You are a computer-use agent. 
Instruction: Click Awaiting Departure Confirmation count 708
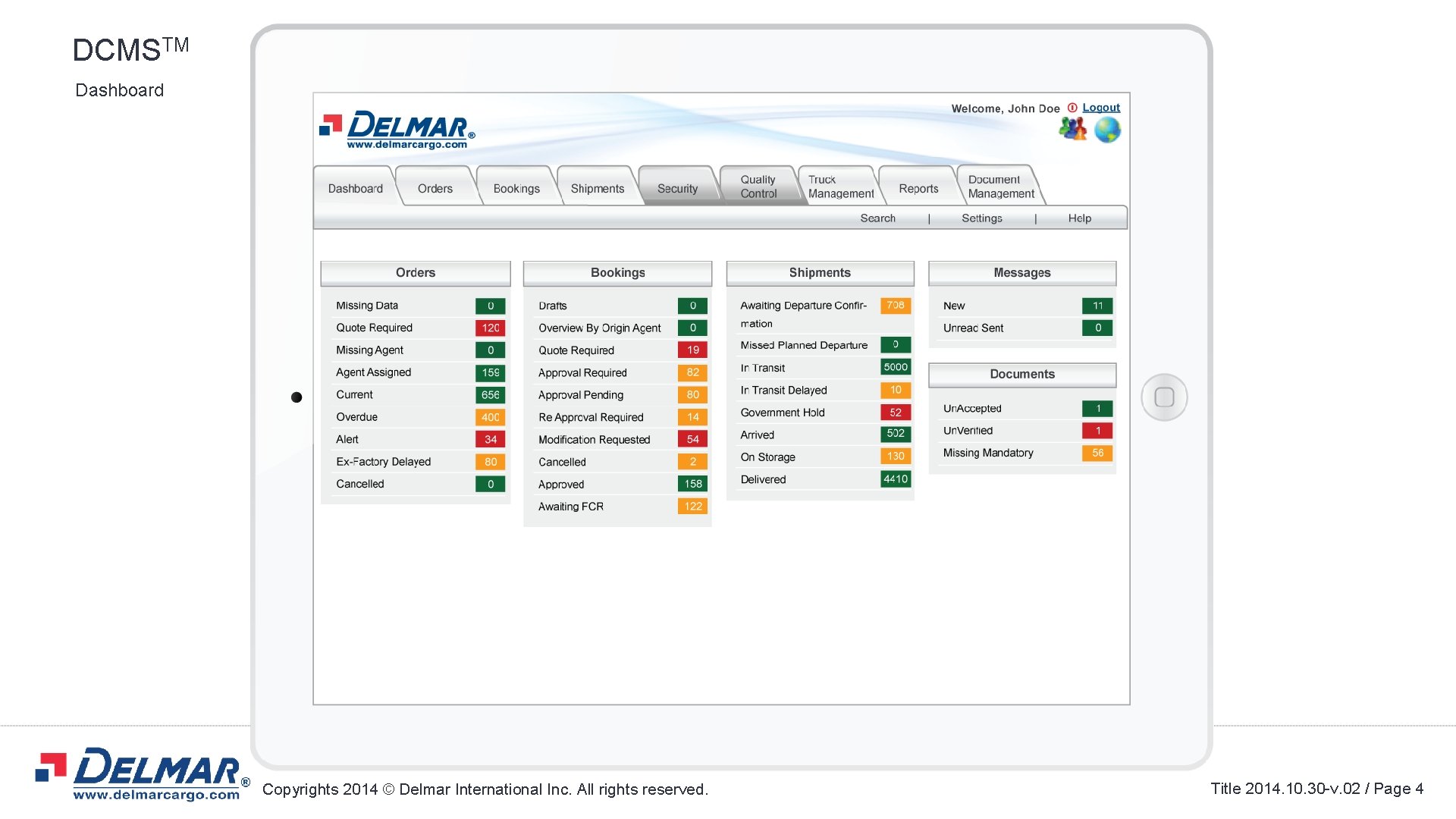coord(896,306)
